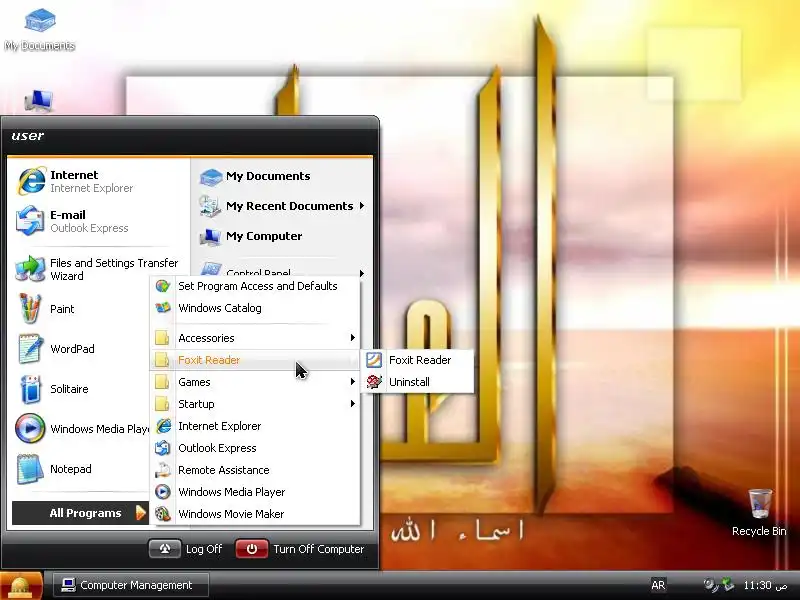Image resolution: width=800 pixels, height=600 pixels.
Task: Click the leftmost system tray icon
Action: coord(710,584)
